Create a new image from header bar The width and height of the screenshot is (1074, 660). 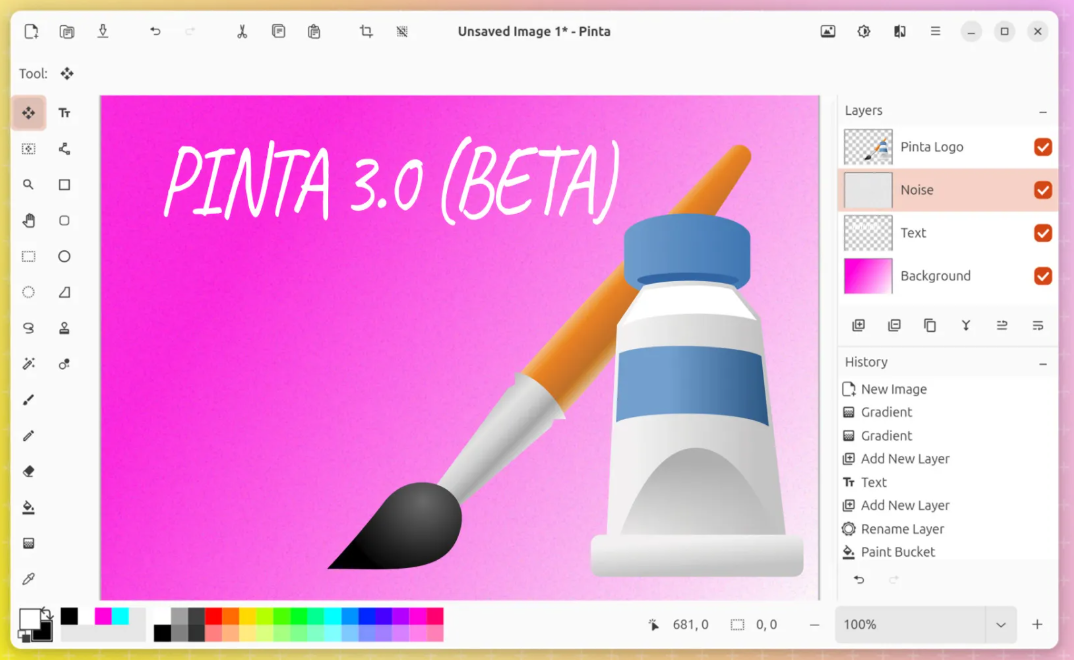31,31
